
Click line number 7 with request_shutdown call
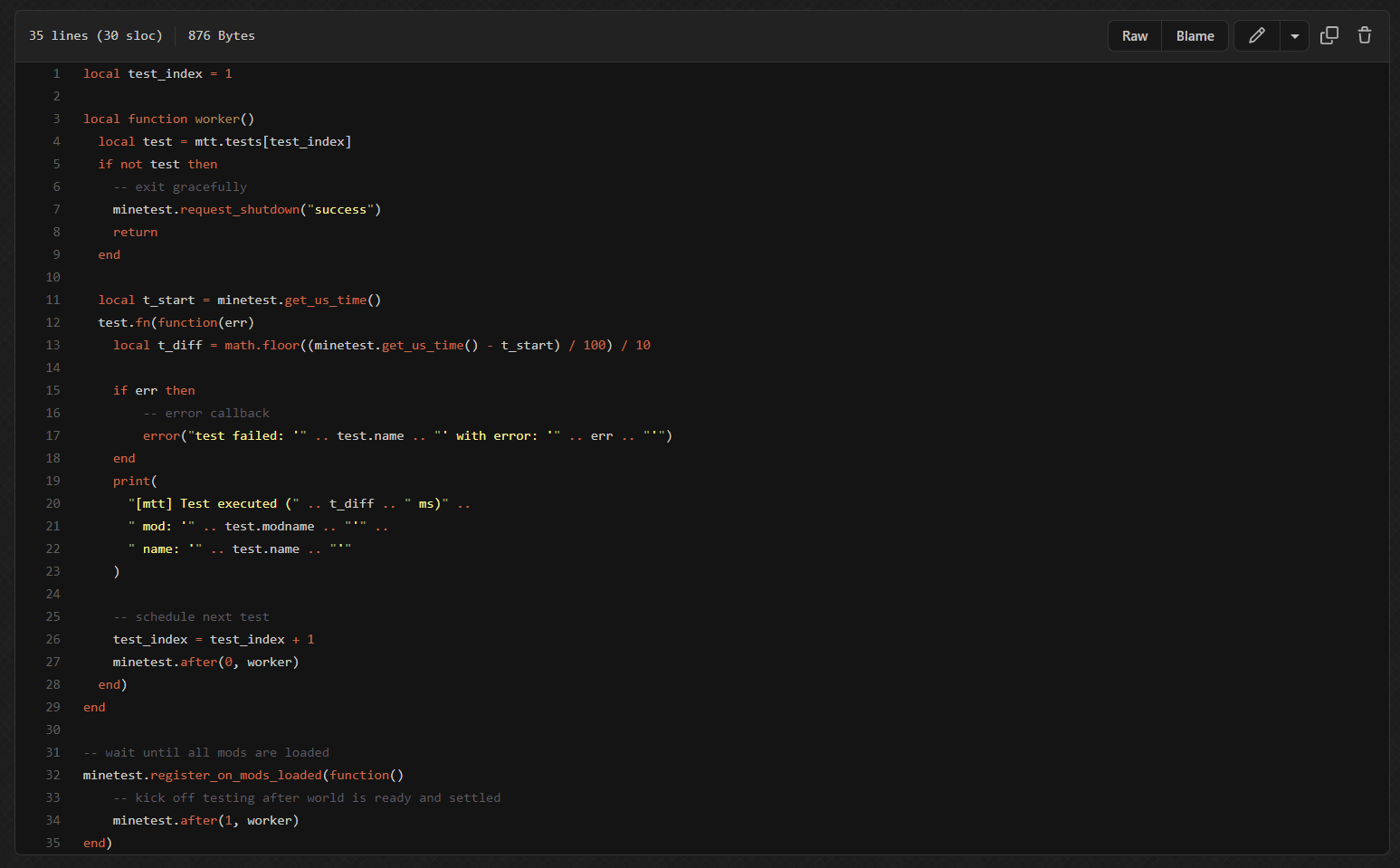pyautogui.click(x=56, y=210)
